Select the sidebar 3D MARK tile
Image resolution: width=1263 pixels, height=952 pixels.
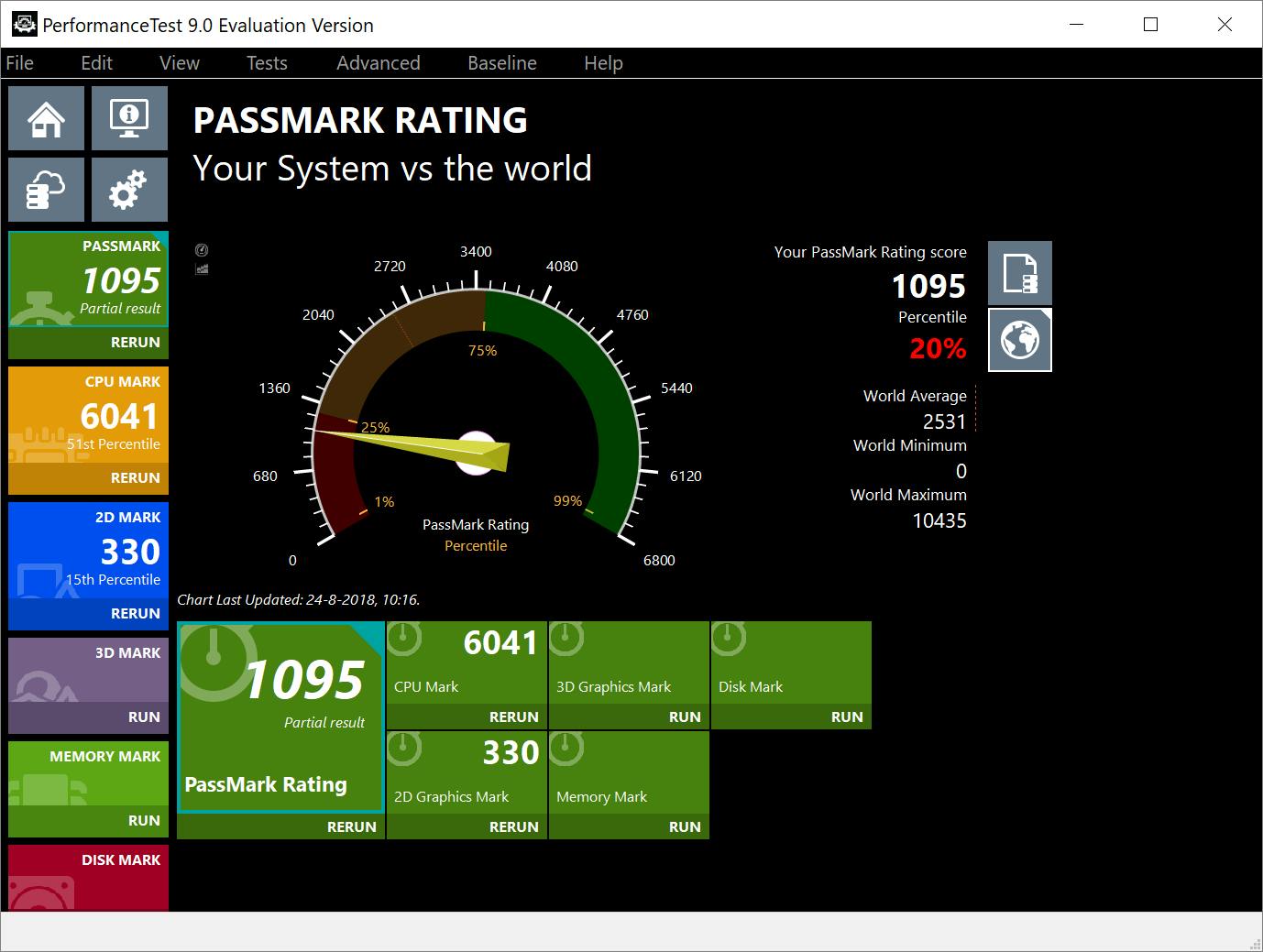click(88, 670)
